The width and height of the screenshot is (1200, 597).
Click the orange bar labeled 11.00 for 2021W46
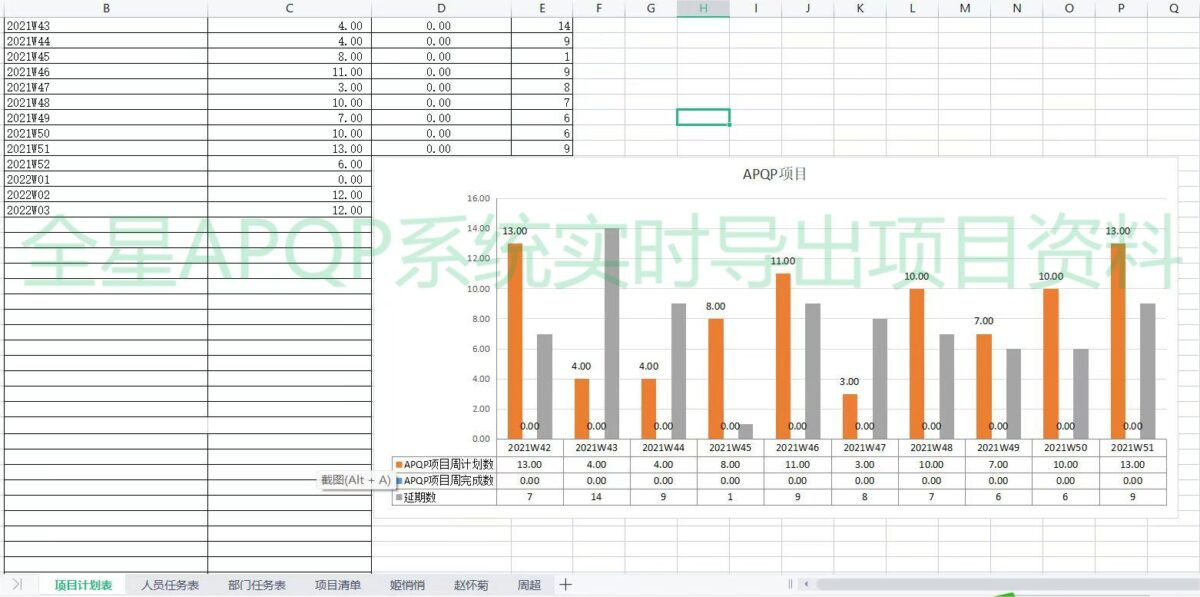(x=784, y=356)
